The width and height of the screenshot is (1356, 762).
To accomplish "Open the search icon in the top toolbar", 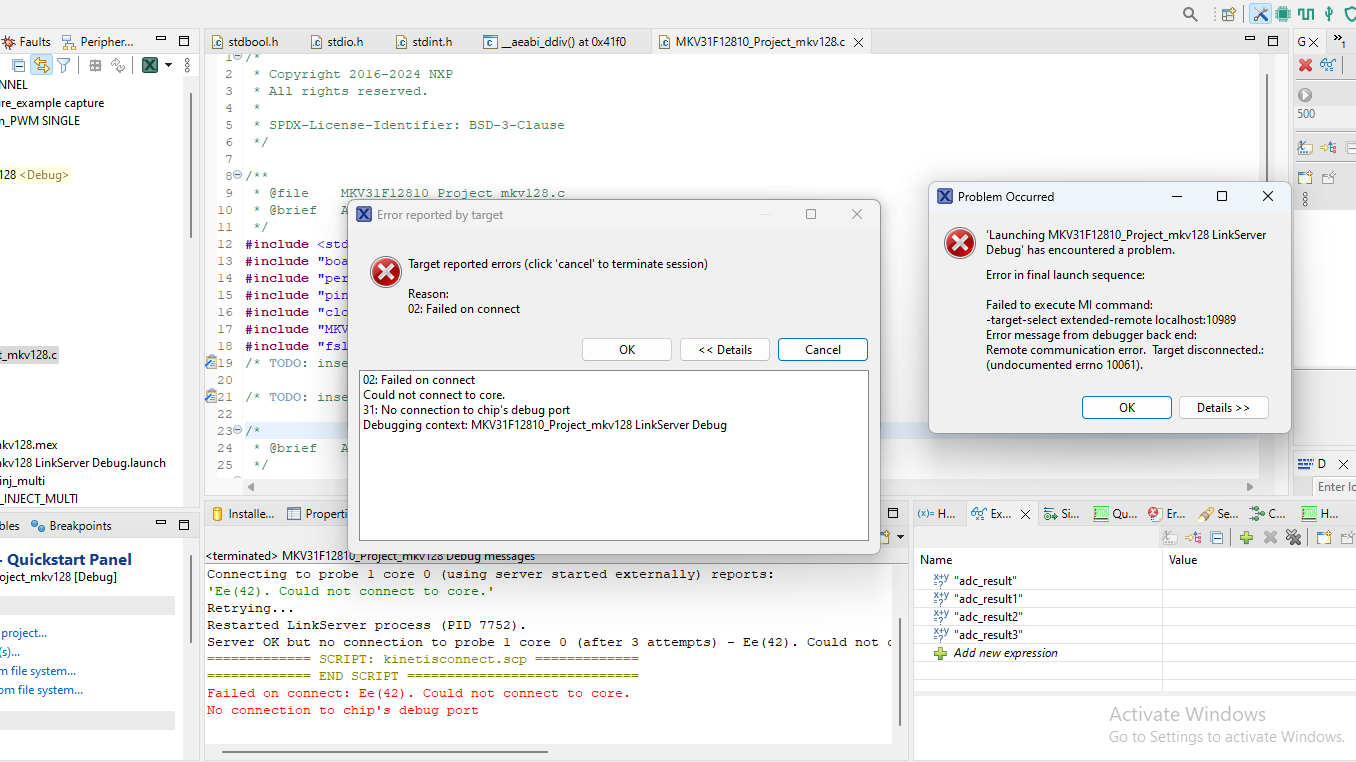I will click(x=1188, y=14).
